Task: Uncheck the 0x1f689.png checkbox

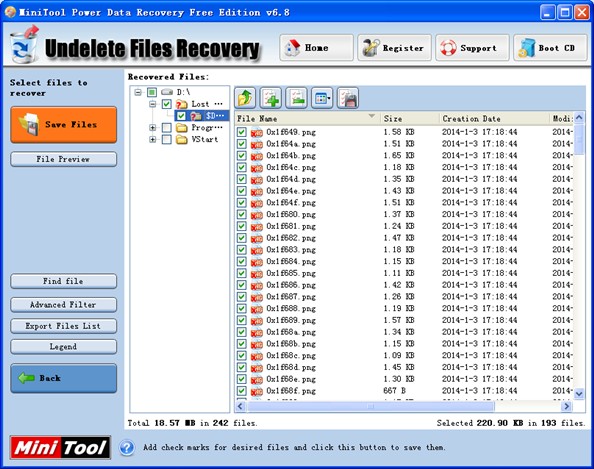Action: point(242,320)
